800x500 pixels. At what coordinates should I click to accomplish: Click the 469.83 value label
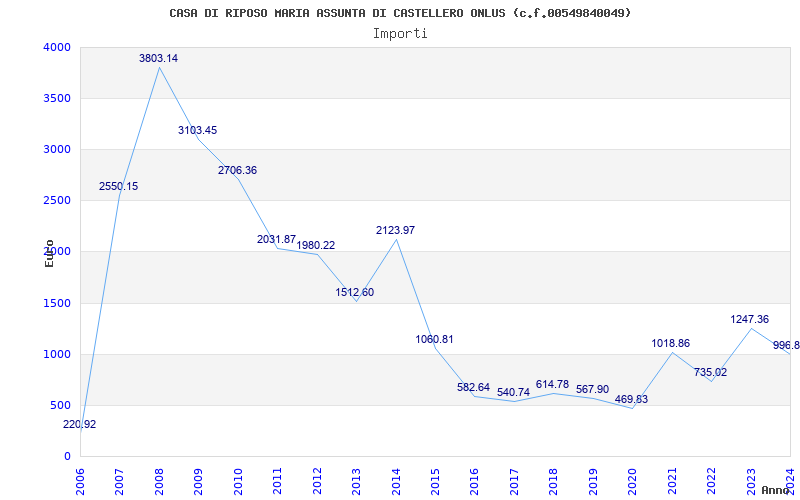(632, 399)
